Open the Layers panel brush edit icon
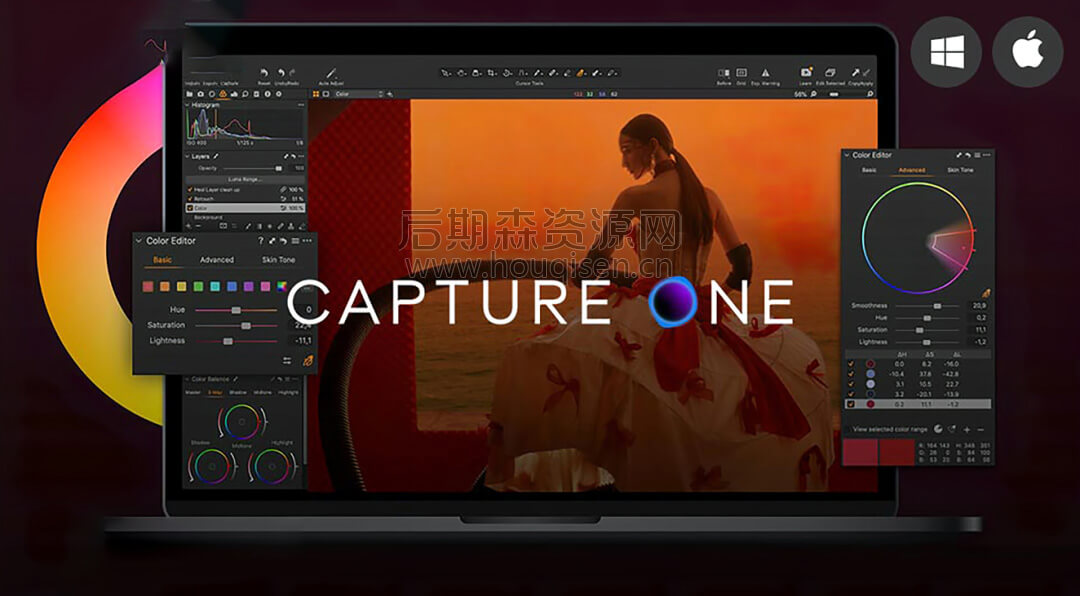The width and height of the screenshot is (1080, 596). 216,156
